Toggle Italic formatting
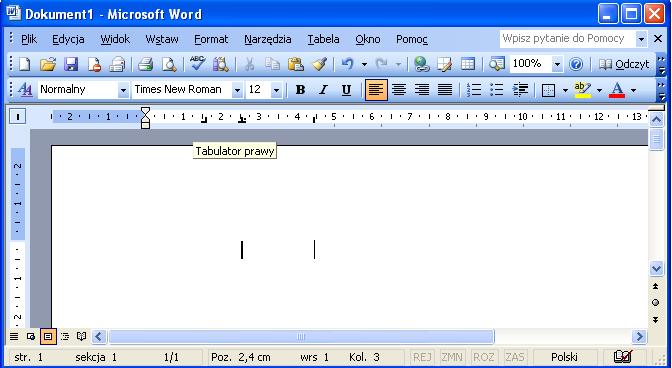Viewport: 672px width, 368px height. pyautogui.click(x=323, y=90)
